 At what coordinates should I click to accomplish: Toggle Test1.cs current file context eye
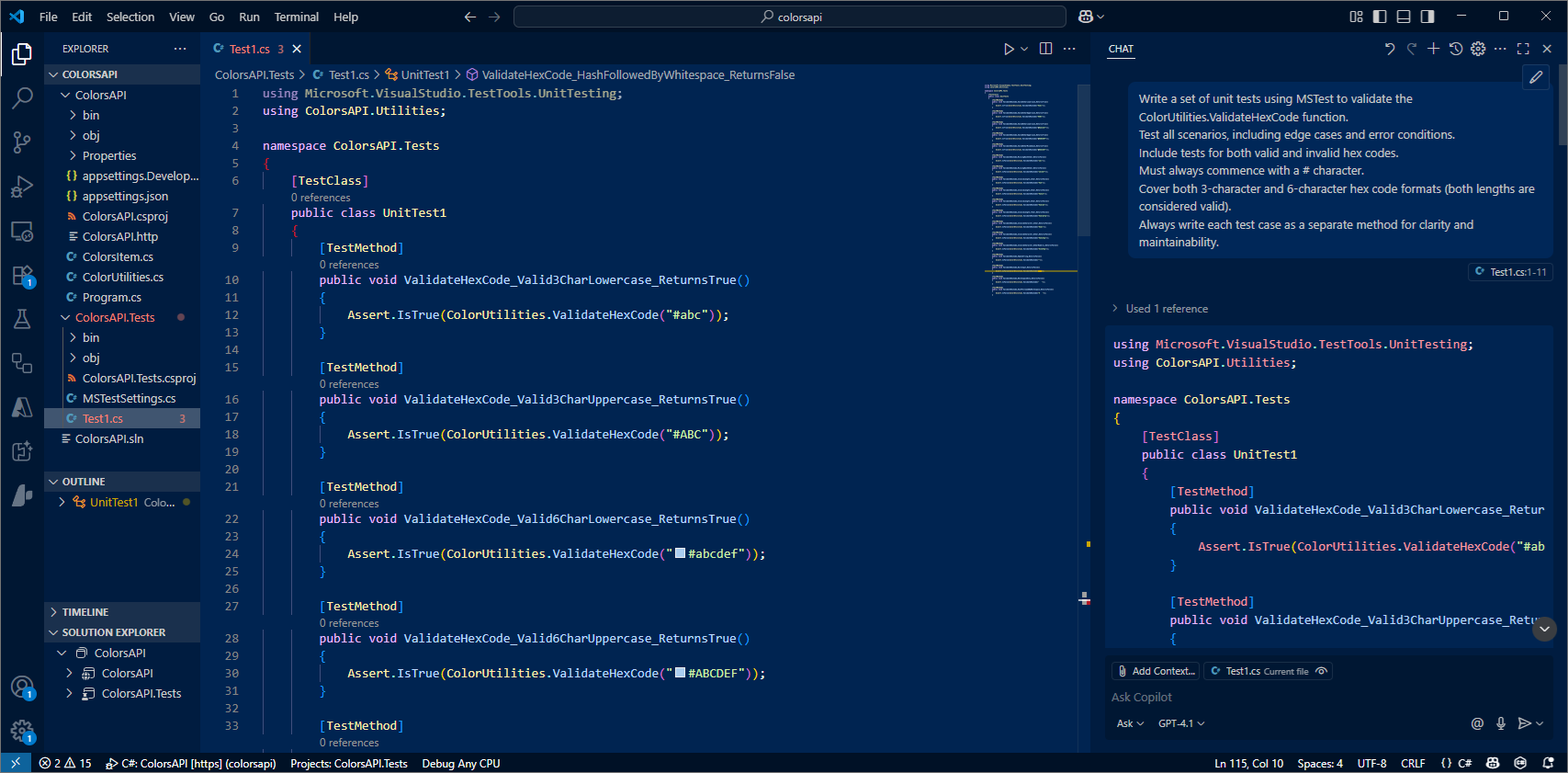click(1322, 671)
